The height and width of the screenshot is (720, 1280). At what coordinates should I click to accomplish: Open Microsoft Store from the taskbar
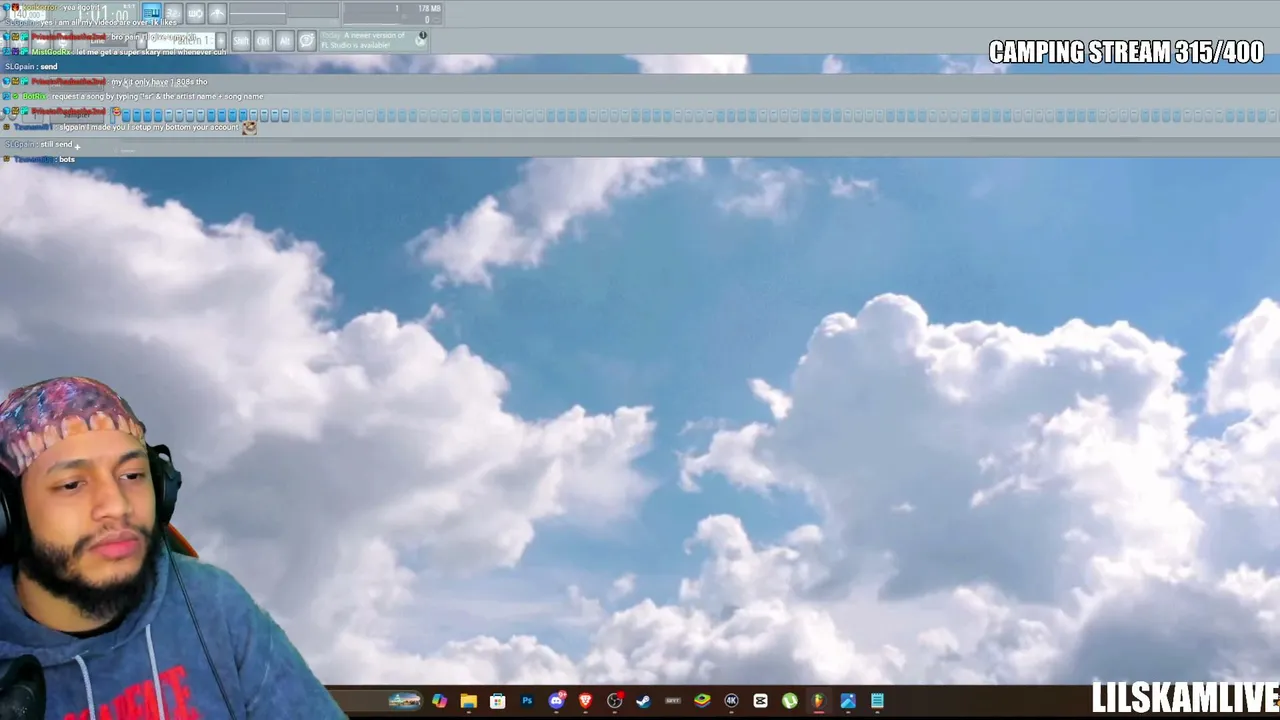coord(497,701)
